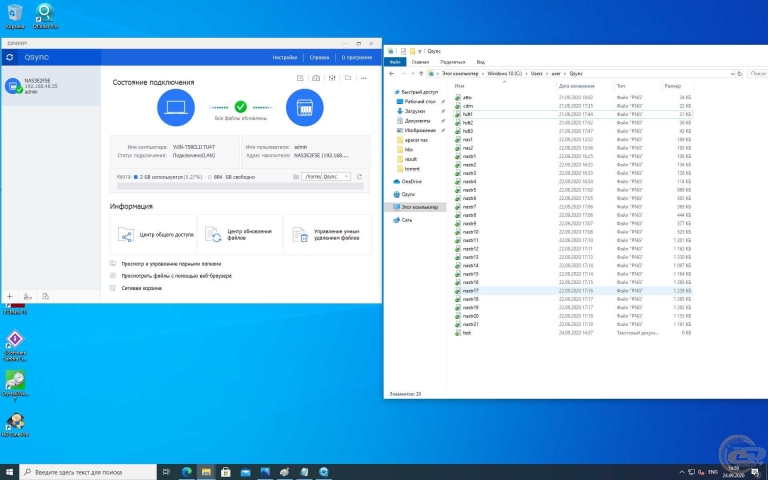
Task: Click Windows 10 (C:) in the address path
Action: click(504, 73)
